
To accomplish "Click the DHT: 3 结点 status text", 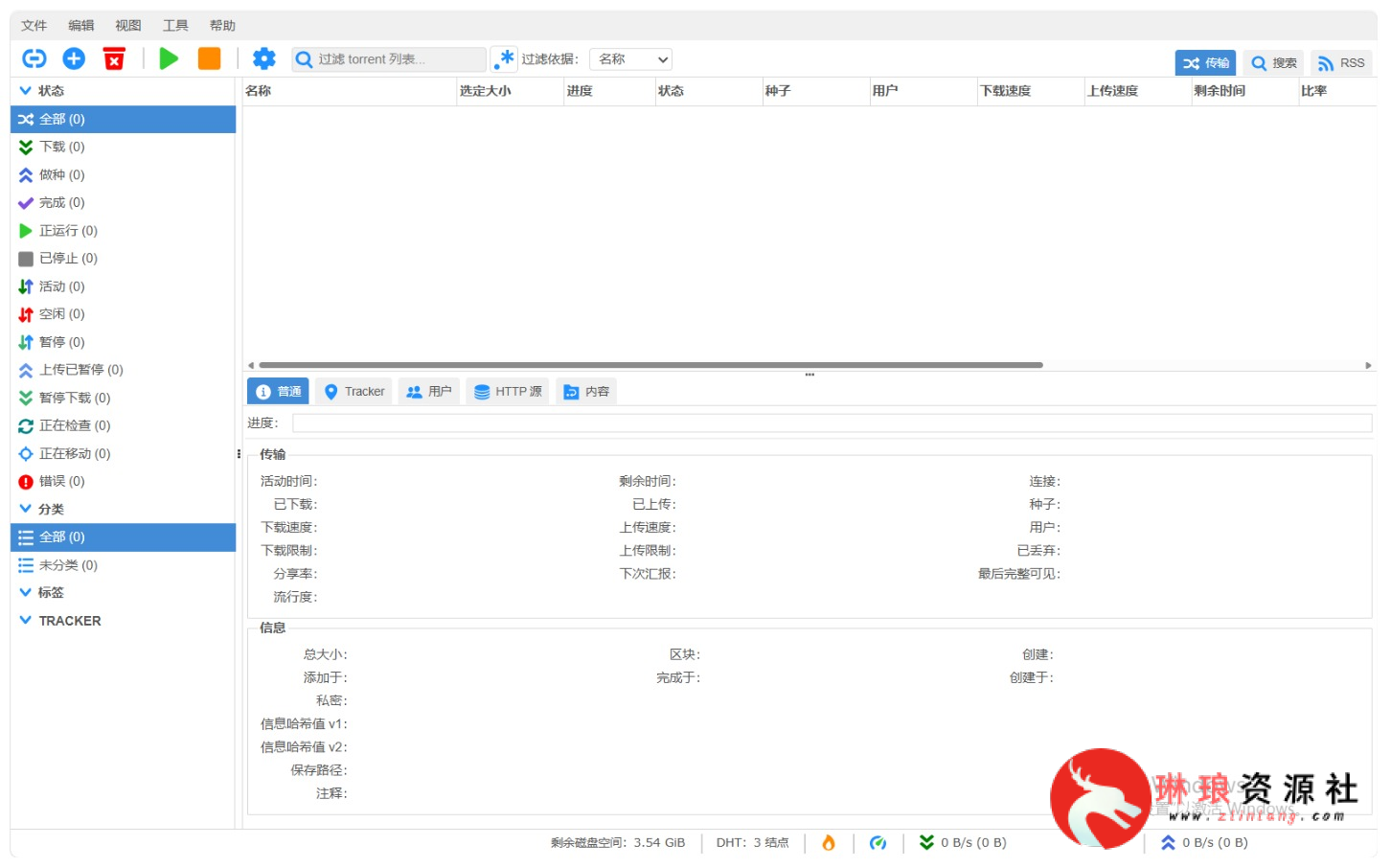I will [752, 843].
